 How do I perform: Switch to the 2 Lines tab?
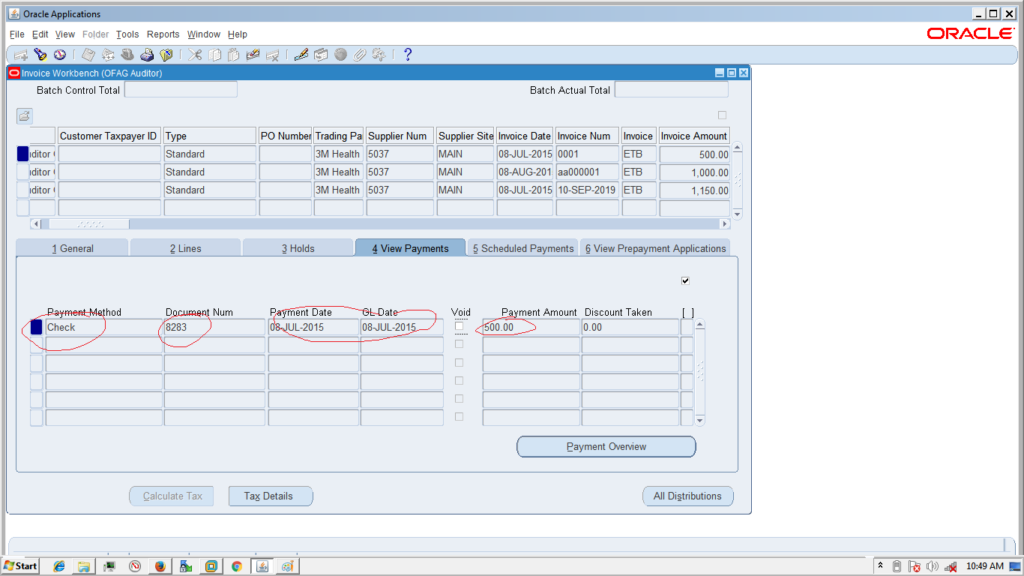click(x=185, y=248)
